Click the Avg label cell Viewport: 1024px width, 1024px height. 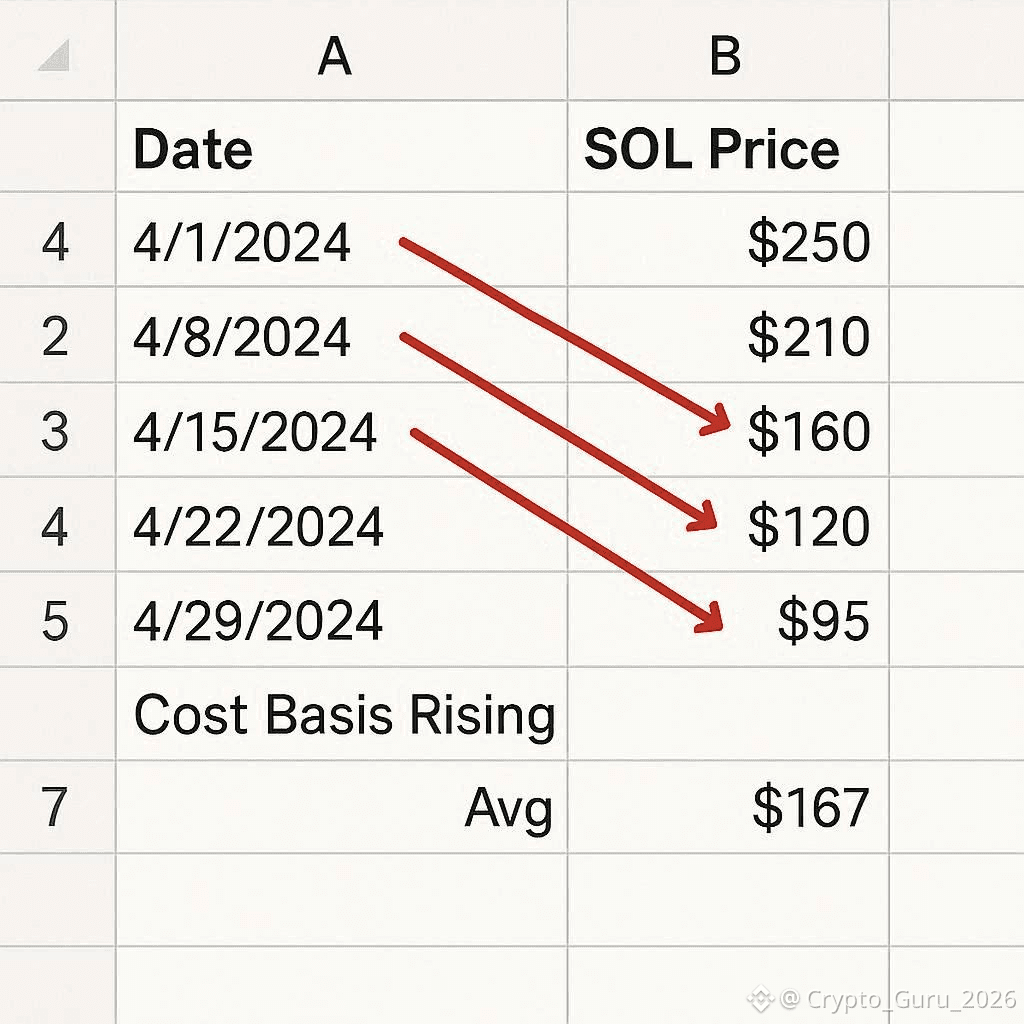(x=508, y=808)
